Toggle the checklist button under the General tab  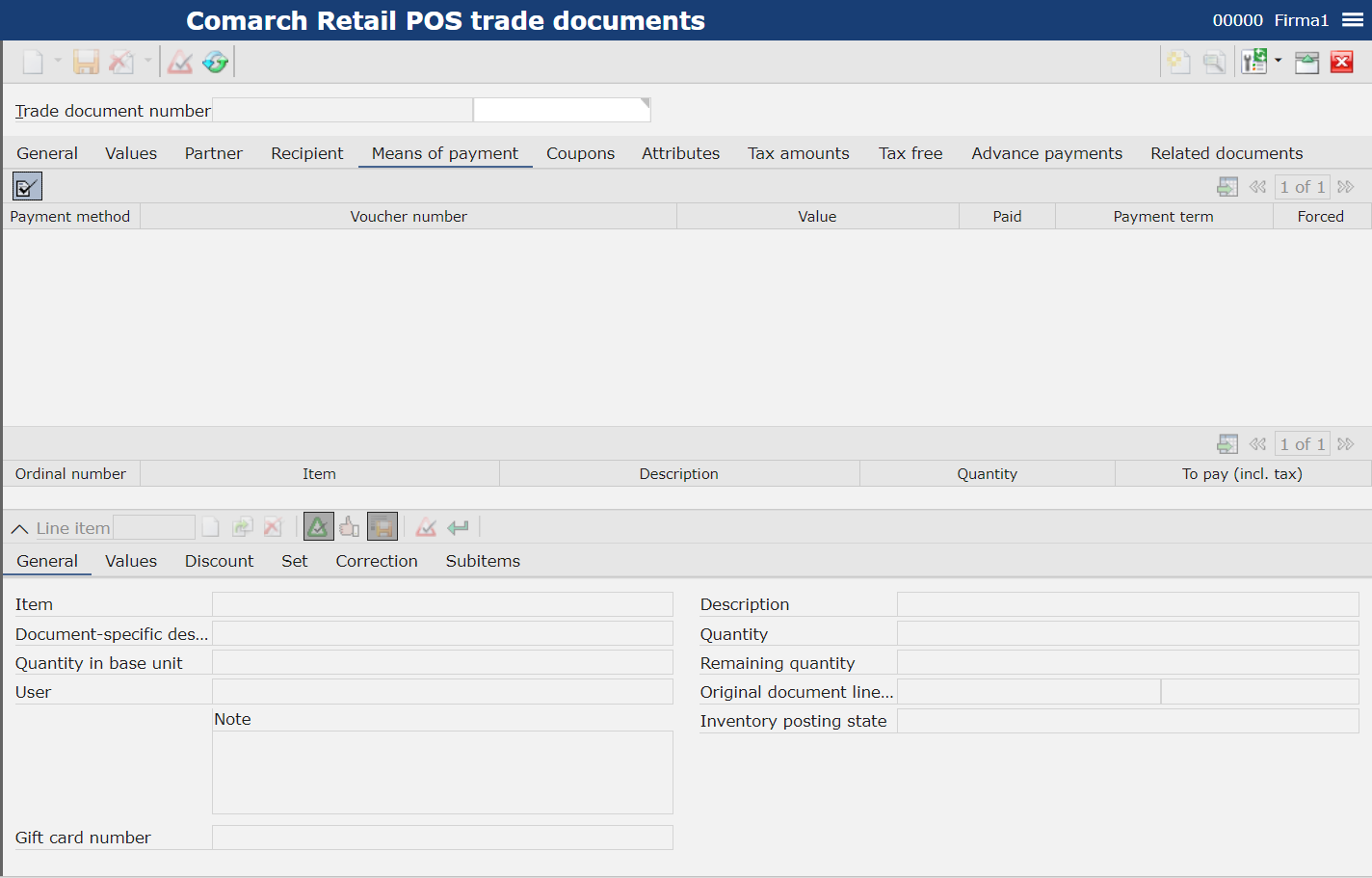[x=27, y=186]
